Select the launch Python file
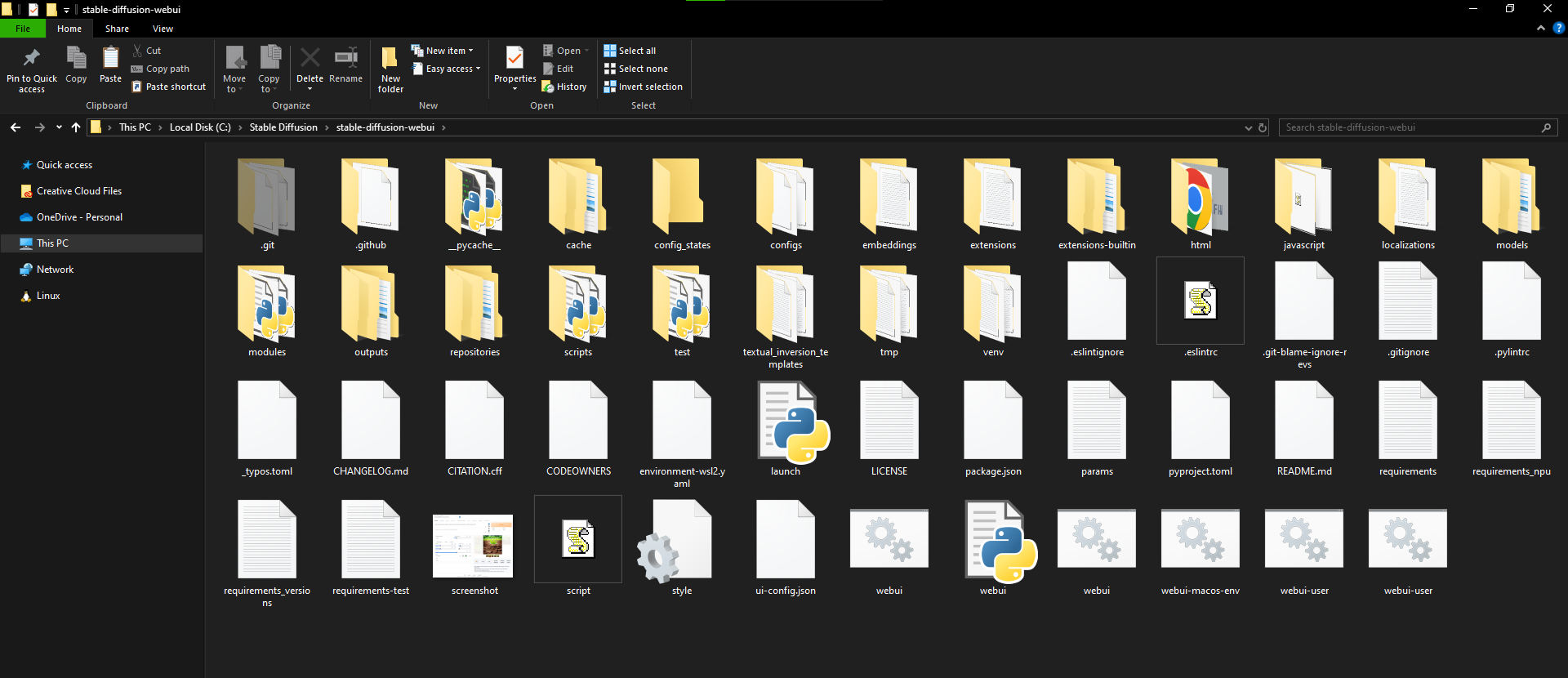This screenshot has height=678, width=1568. (786, 430)
